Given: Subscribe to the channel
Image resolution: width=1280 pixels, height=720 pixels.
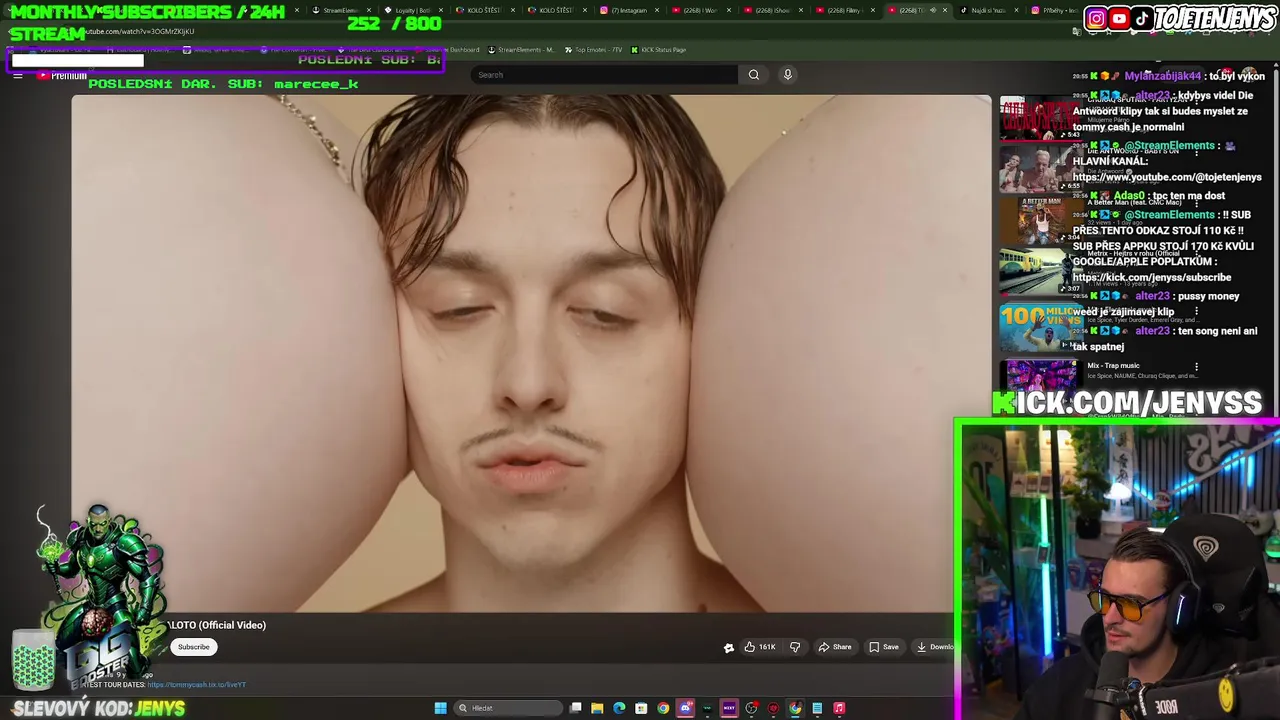Looking at the screenshot, I should (x=194, y=647).
